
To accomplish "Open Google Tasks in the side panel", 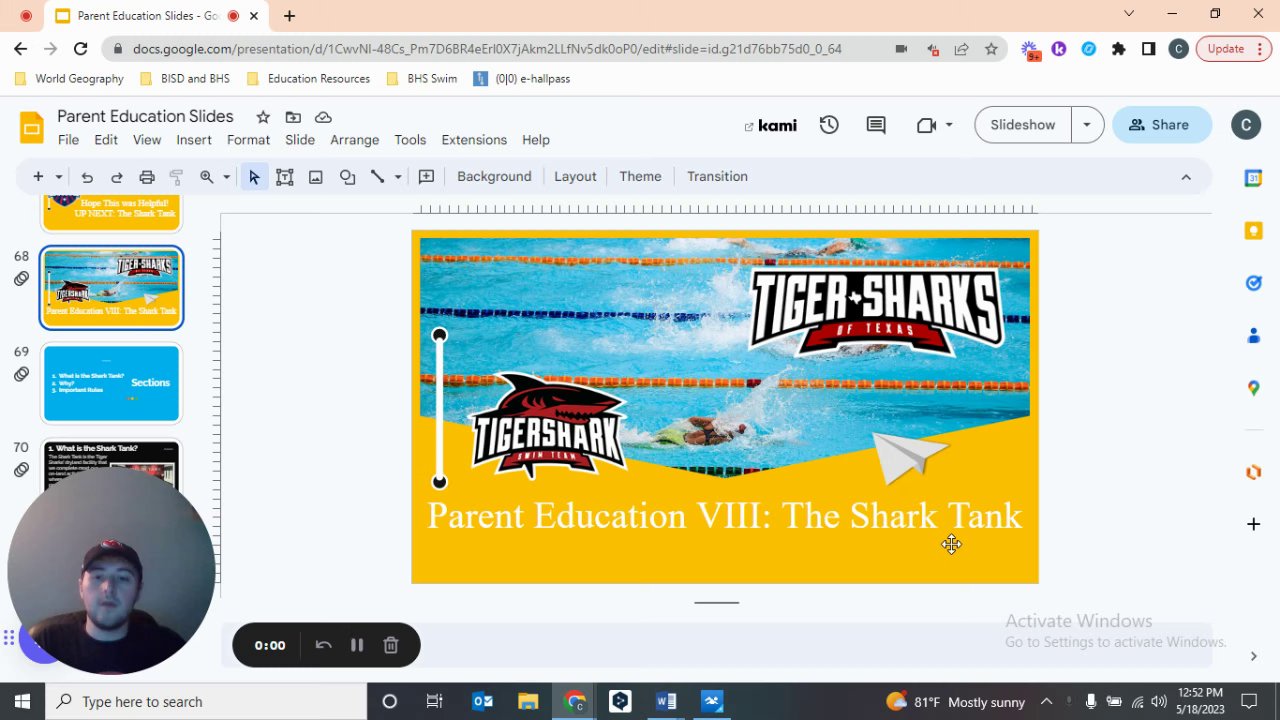I will point(1253,283).
